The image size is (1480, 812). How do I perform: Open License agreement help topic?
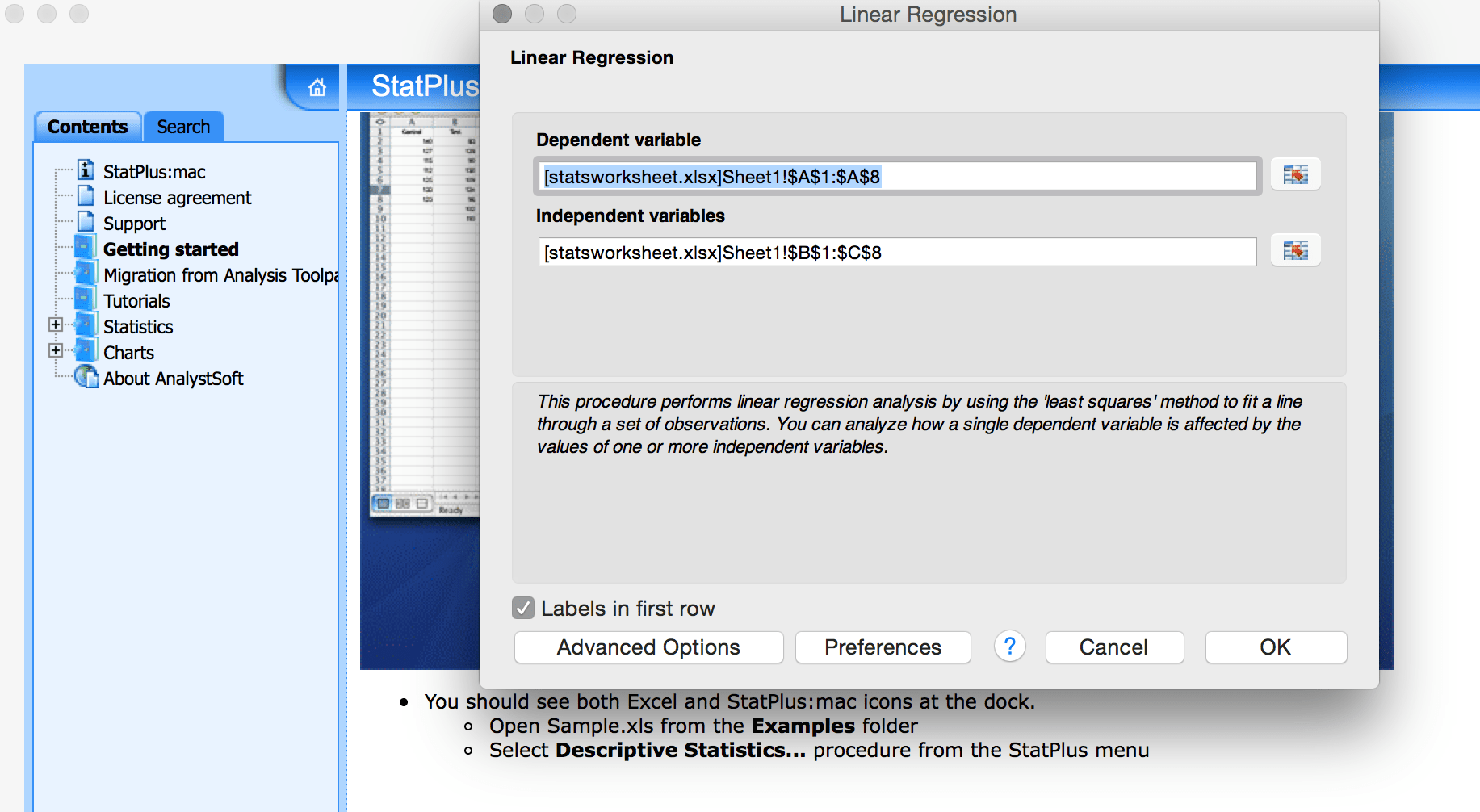[178, 198]
